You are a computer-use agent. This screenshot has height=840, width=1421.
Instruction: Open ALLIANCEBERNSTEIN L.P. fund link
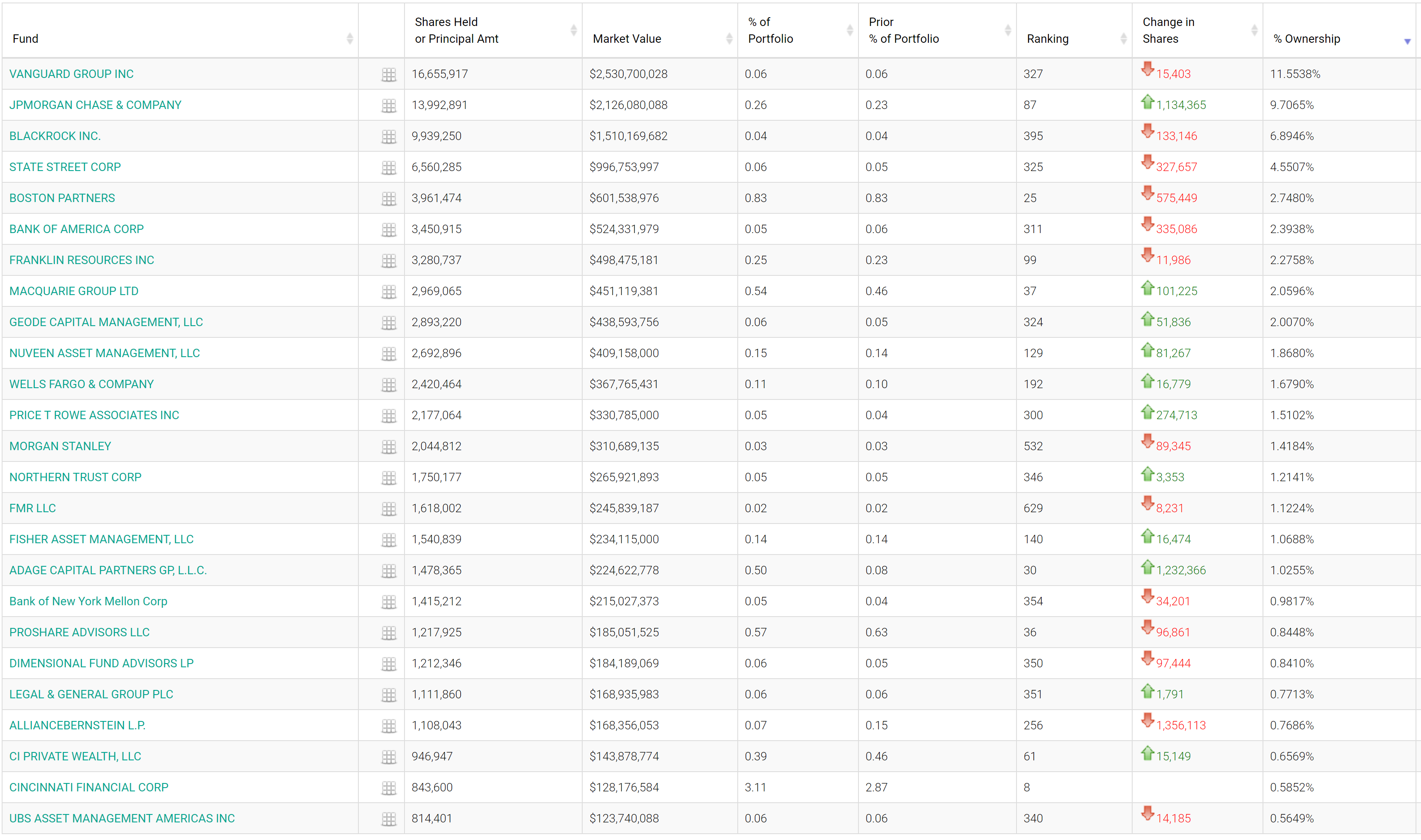tap(78, 726)
